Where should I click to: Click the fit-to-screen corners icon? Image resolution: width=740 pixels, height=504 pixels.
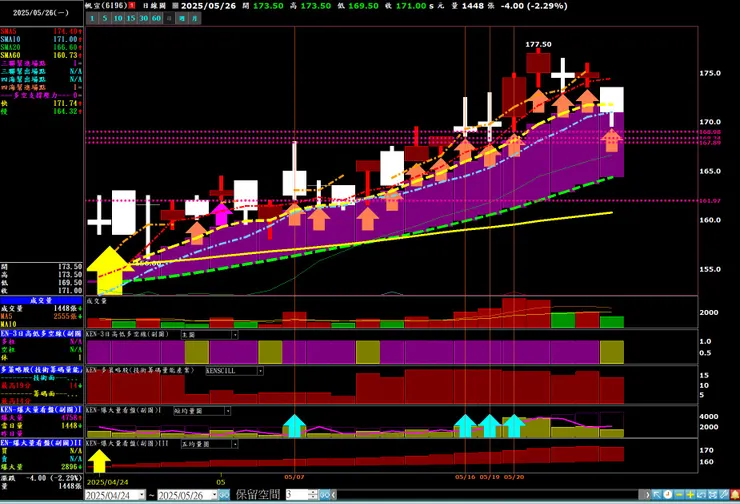tap(713, 495)
